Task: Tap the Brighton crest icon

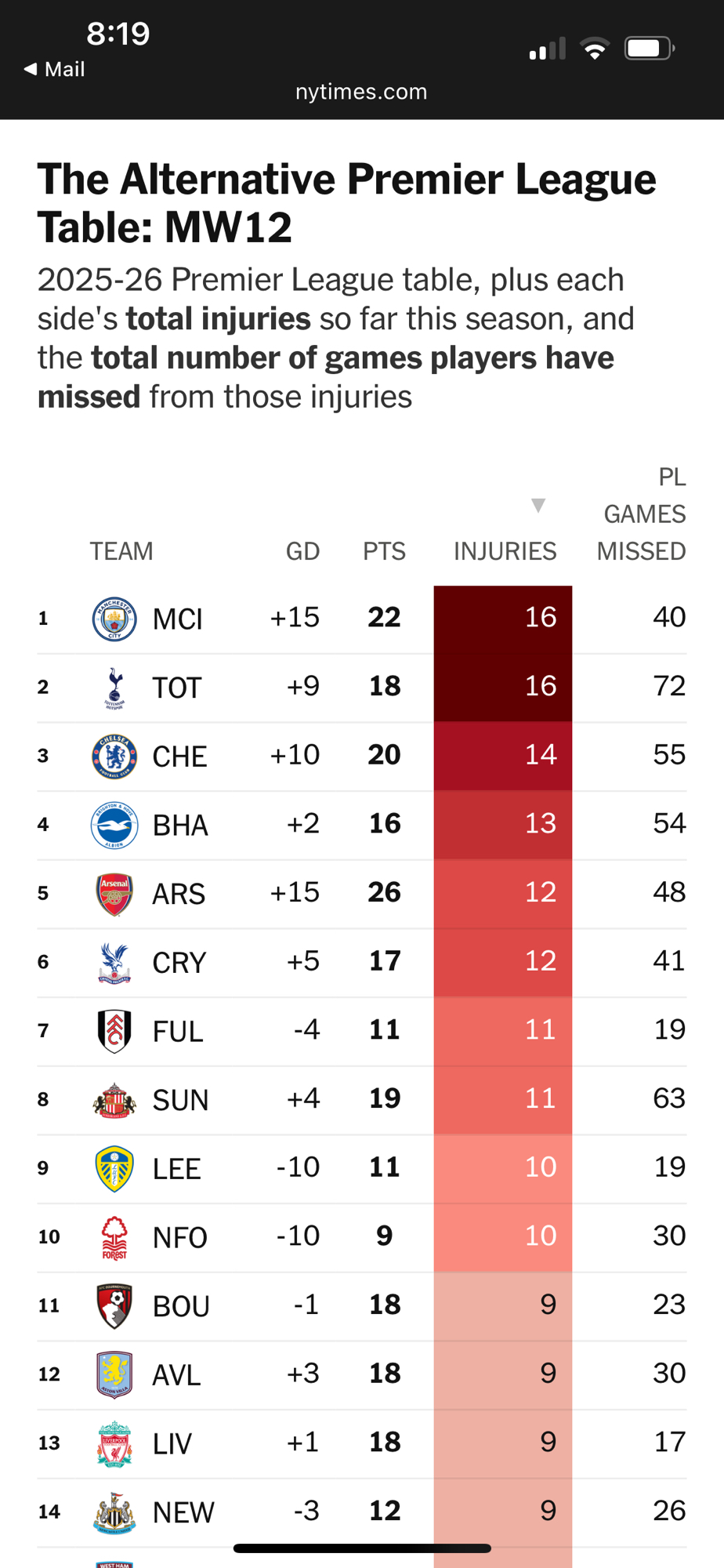Action: (x=114, y=825)
